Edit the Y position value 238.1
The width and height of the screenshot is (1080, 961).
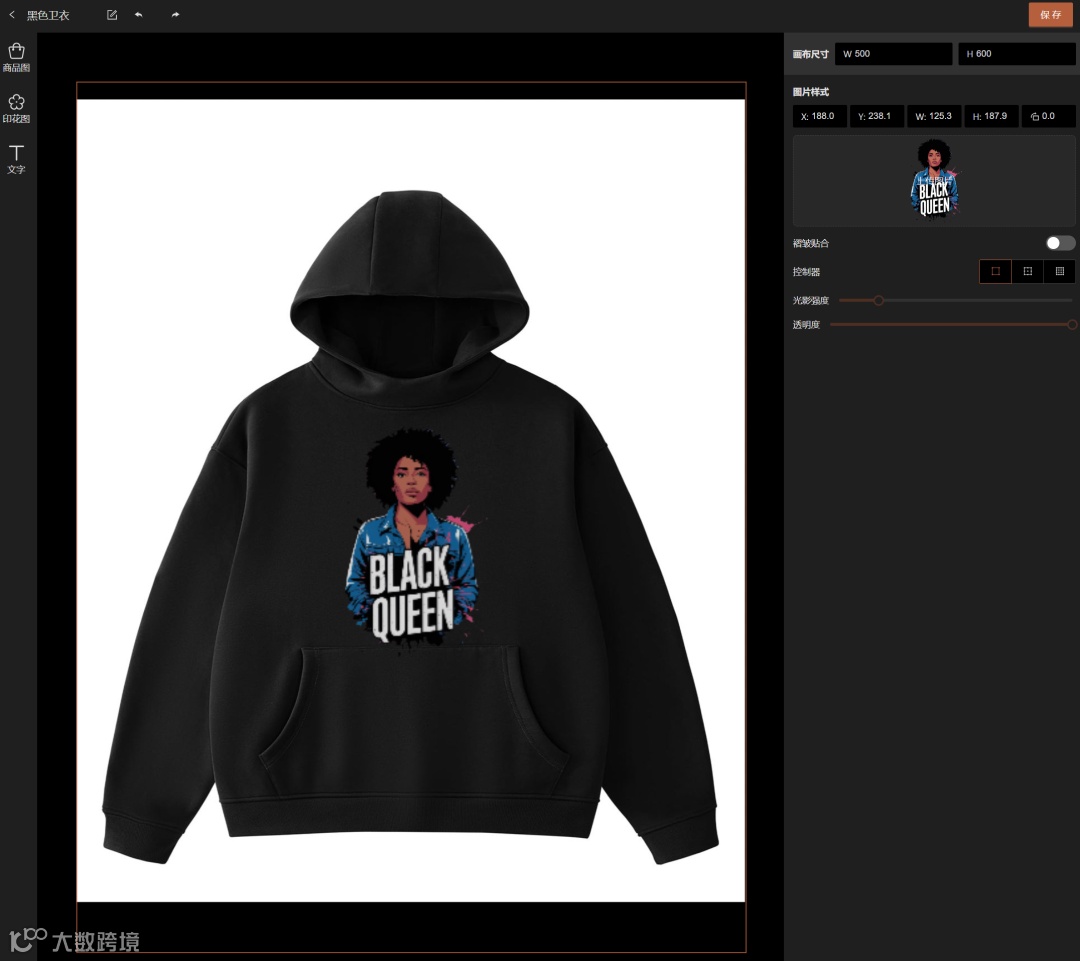coord(877,116)
